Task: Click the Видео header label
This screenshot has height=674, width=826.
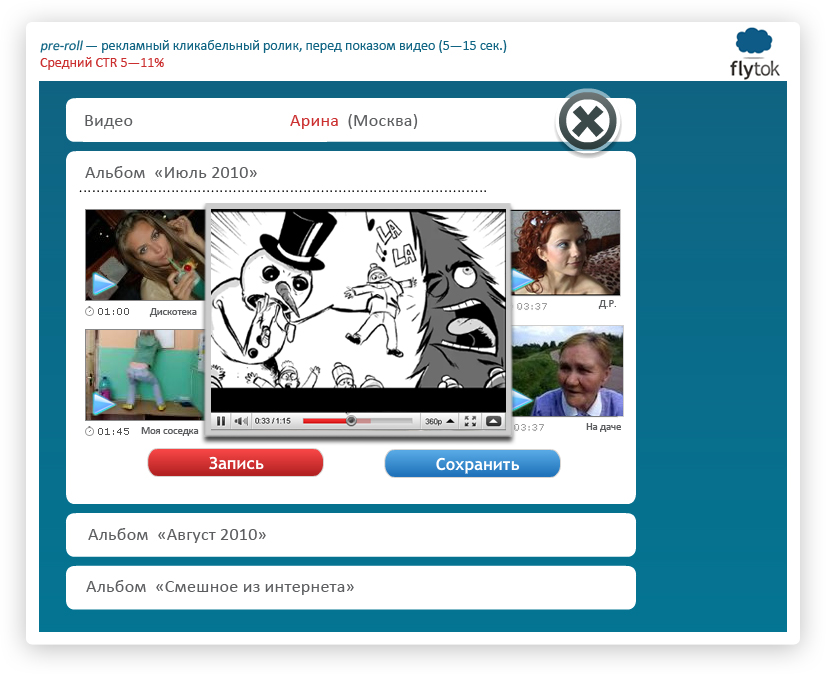Action: pos(109,121)
